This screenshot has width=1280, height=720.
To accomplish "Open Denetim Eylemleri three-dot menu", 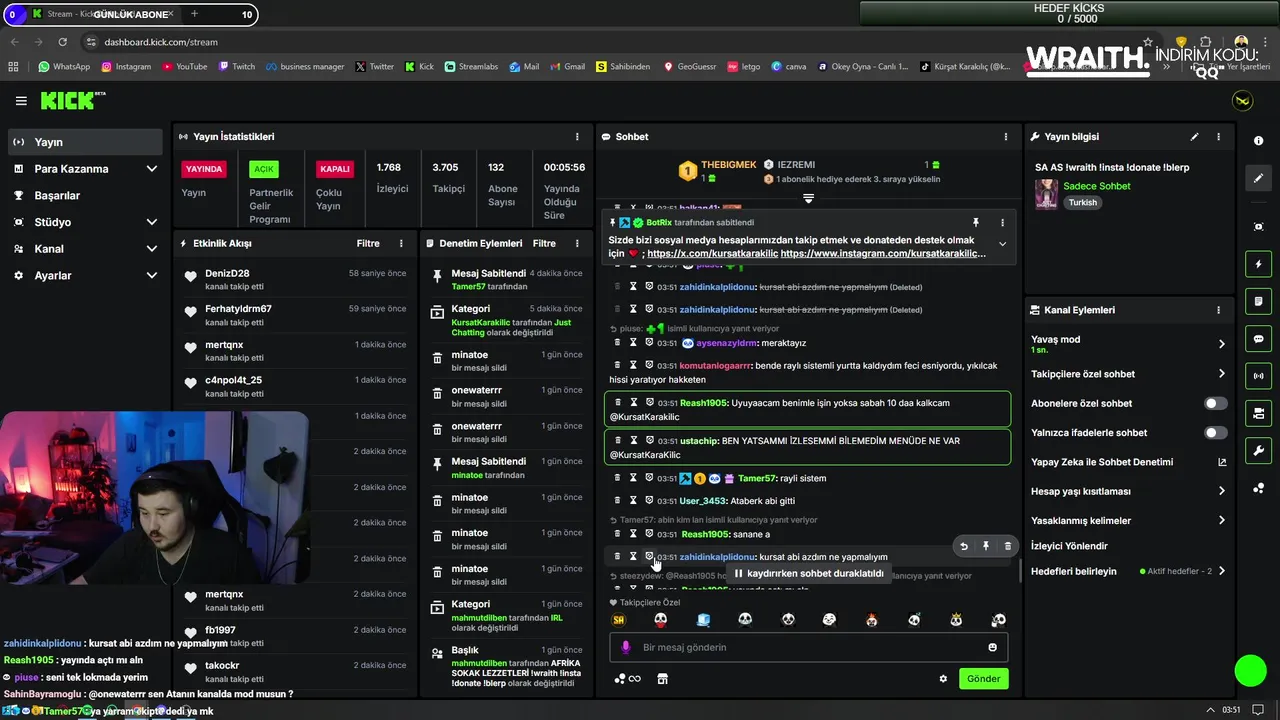I will pyautogui.click(x=577, y=244).
